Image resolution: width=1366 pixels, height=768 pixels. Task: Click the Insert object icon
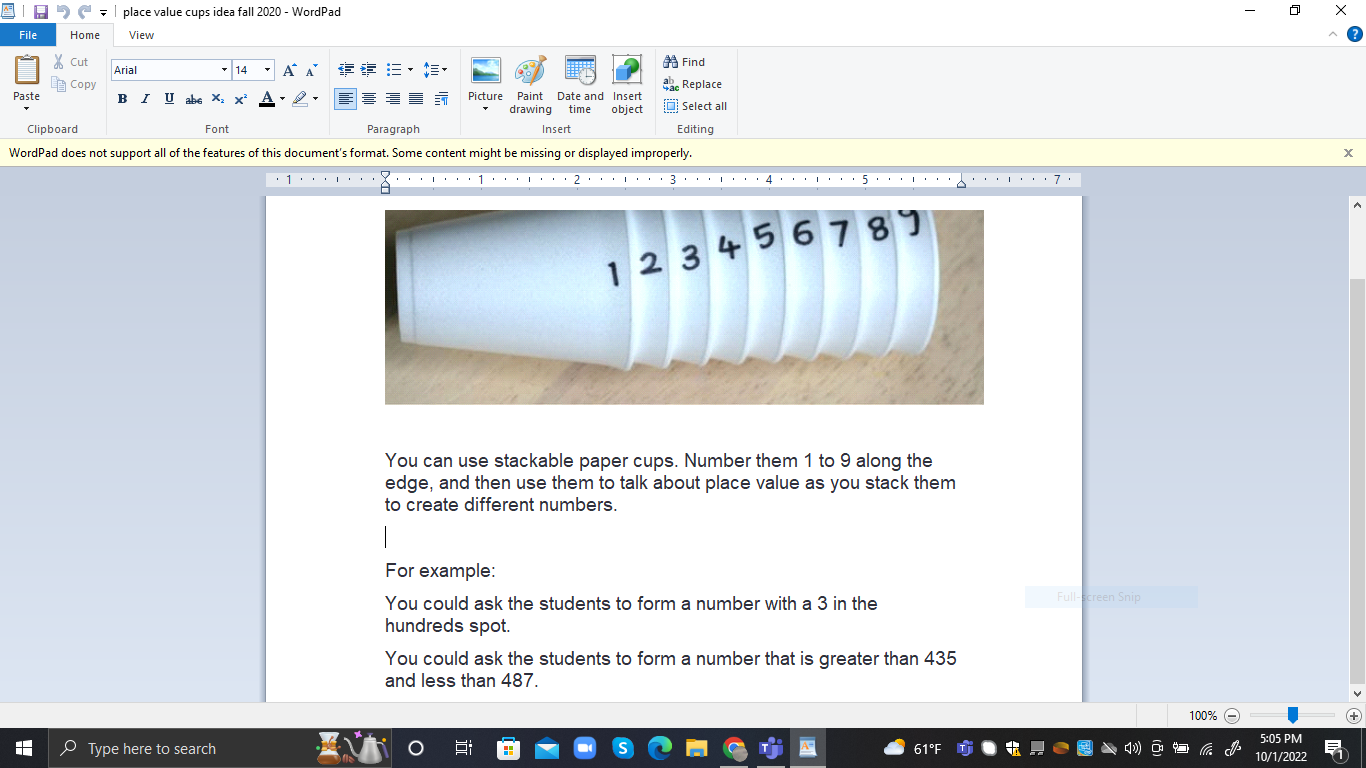(627, 87)
